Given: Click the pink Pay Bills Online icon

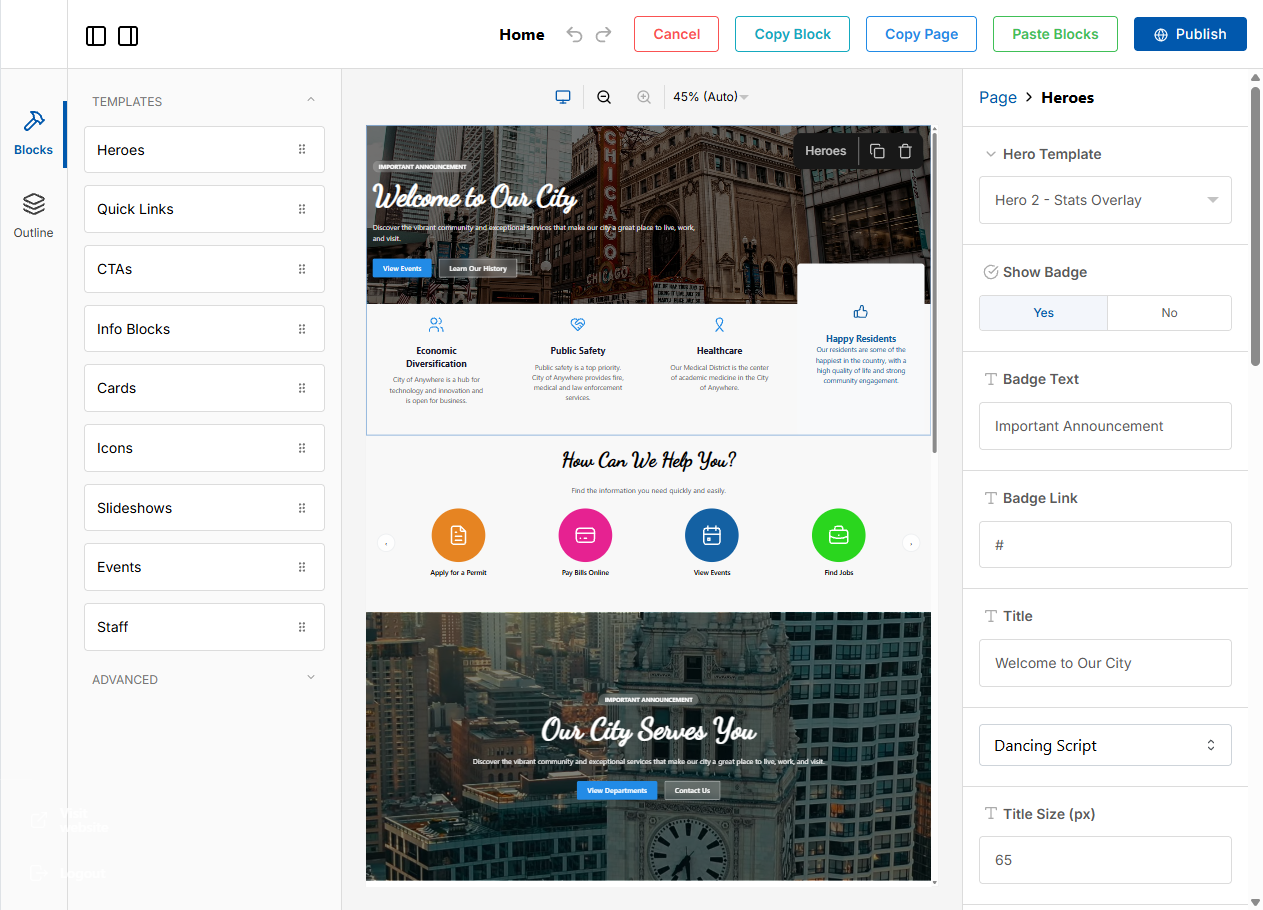Looking at the screenshot, I should click(585, 535).
